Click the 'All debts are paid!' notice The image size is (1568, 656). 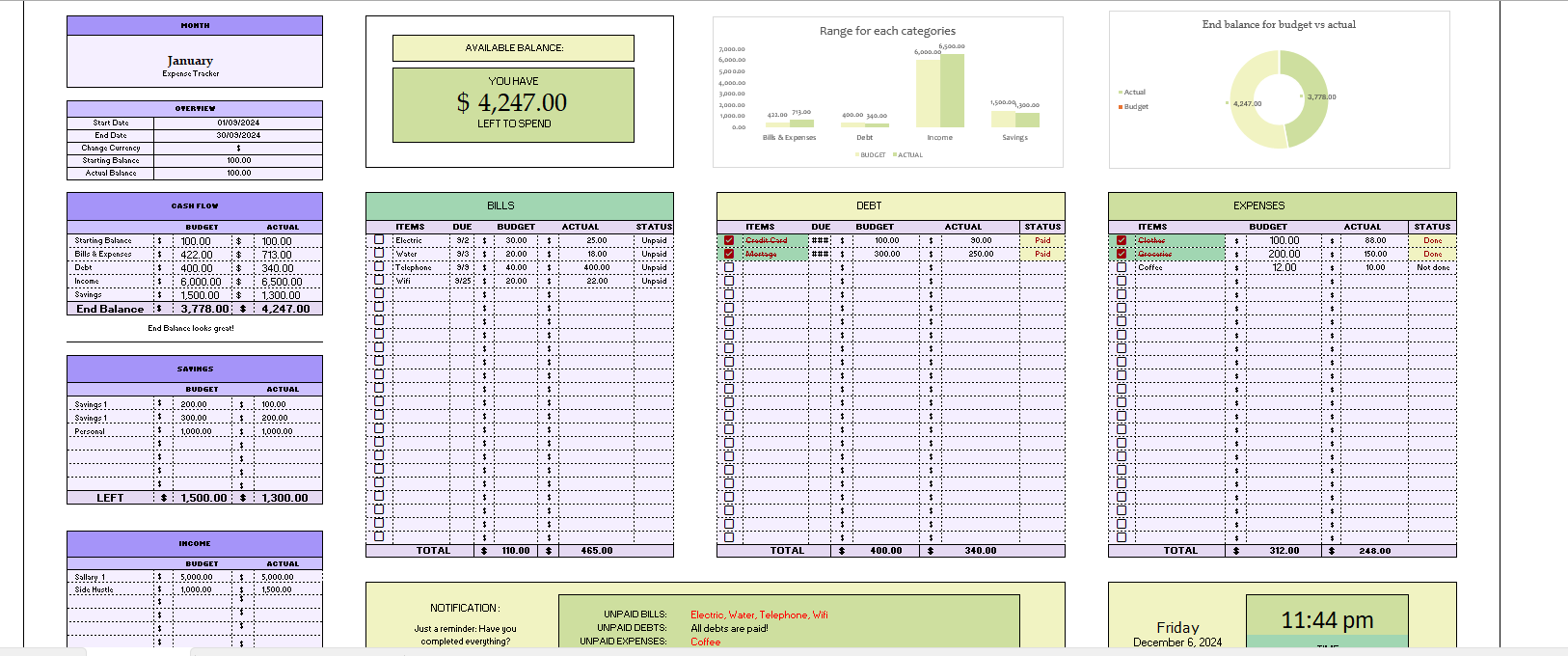(x=729, y=628)
